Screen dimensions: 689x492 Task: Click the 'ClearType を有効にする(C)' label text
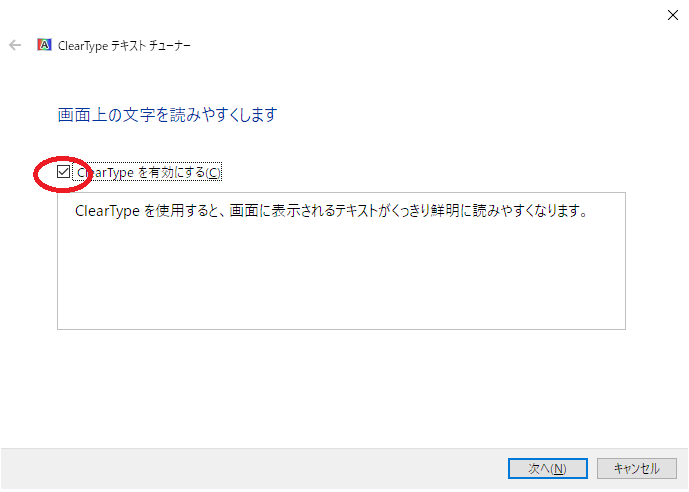click(x=149, y=172)
